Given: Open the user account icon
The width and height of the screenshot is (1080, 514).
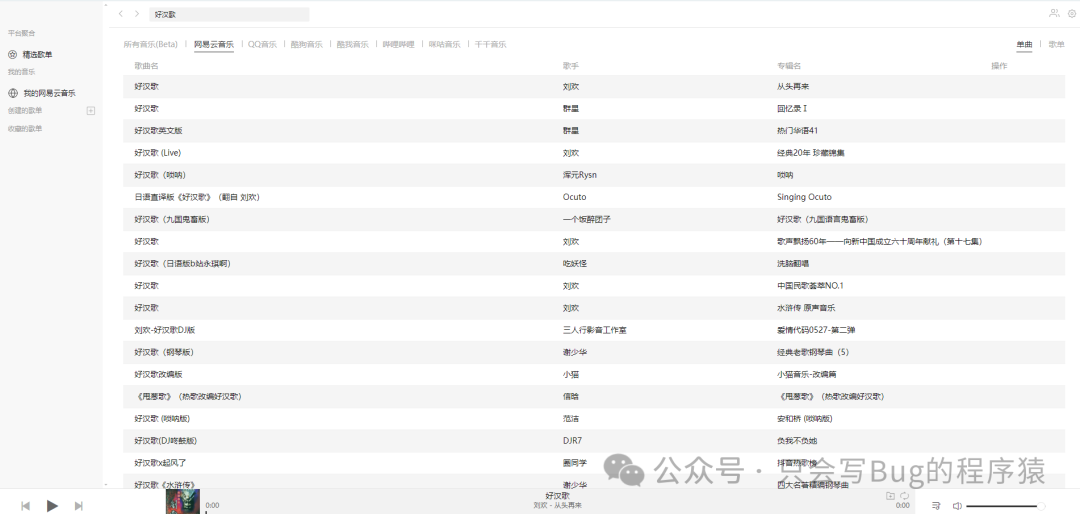Looking at the screenshot, I should [x=1054, y=13].
